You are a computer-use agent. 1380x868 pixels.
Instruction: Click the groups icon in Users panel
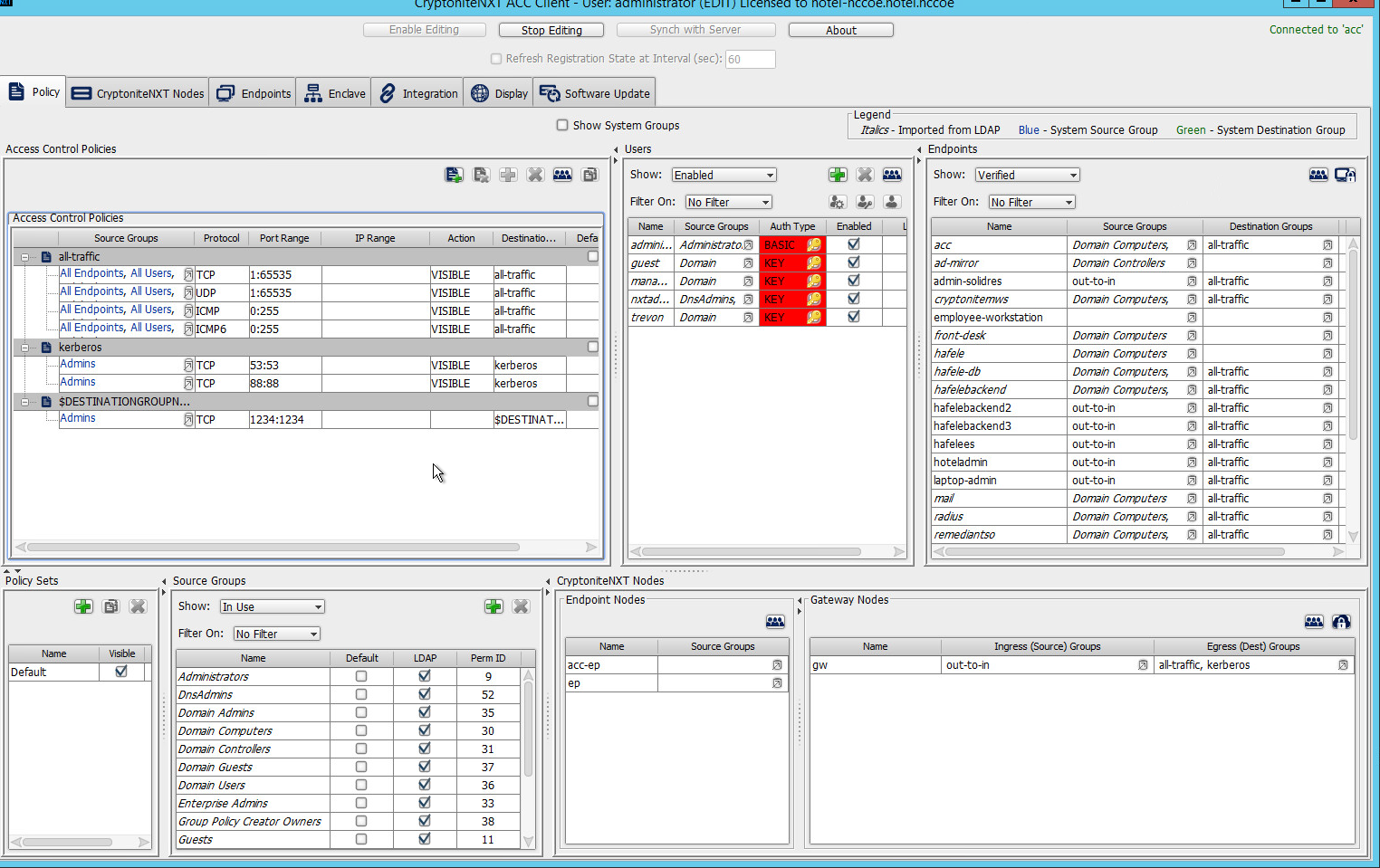tap(892, 175)
